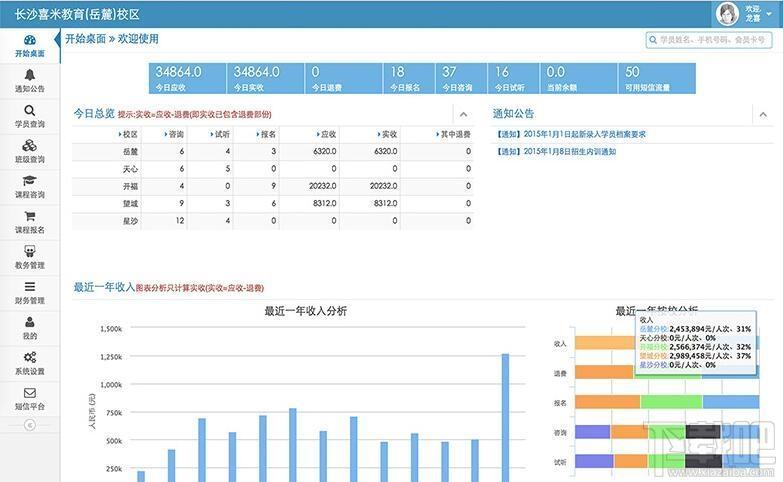This screenshot has height=482, width=783.
Task: Open the 通知公告 bell icon
Action: click(29, 75)
